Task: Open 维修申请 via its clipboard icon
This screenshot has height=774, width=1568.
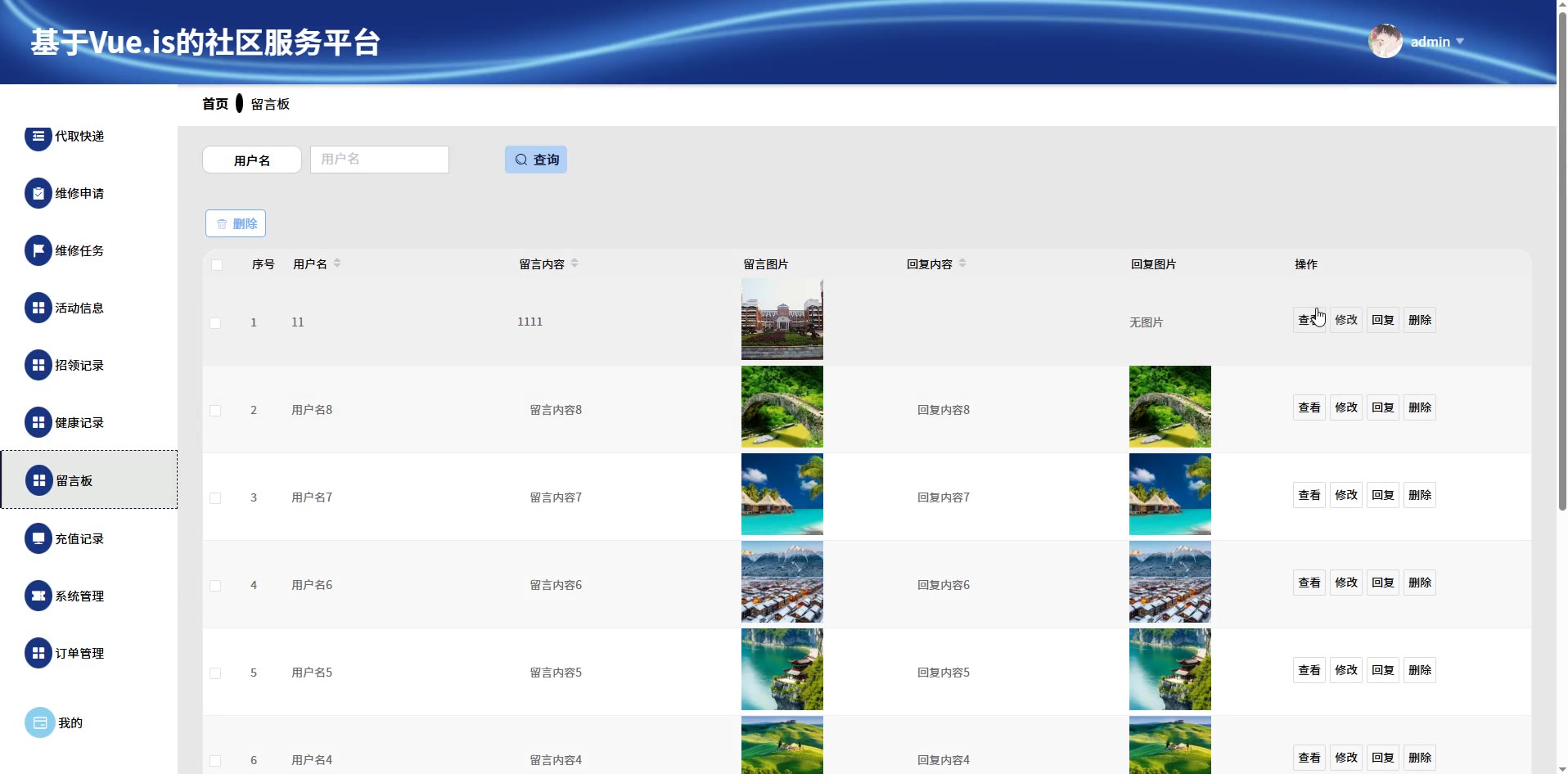Action: click(38, 194)
